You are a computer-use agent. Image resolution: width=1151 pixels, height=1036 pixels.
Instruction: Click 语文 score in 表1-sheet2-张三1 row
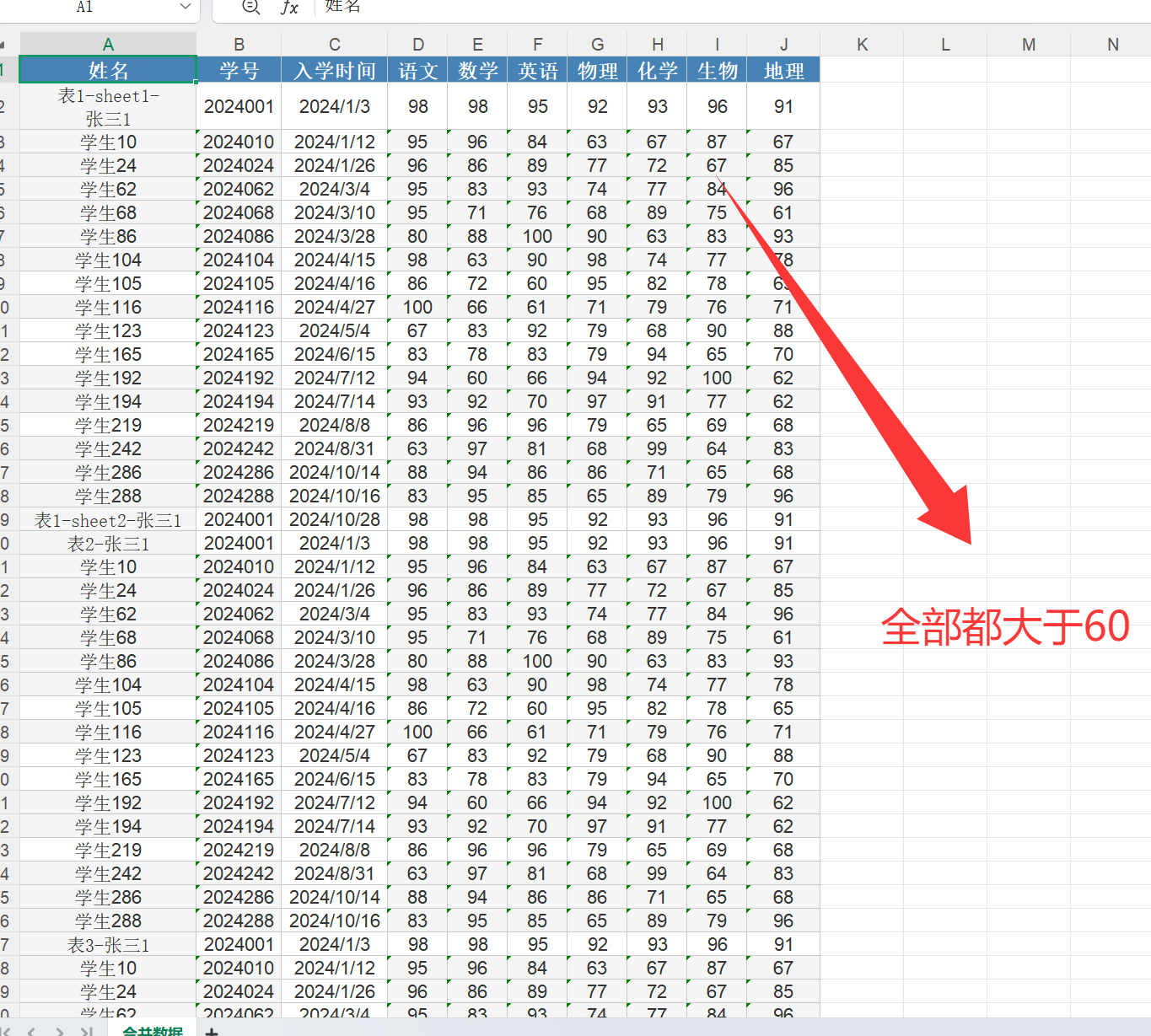[x=418, y=520]
